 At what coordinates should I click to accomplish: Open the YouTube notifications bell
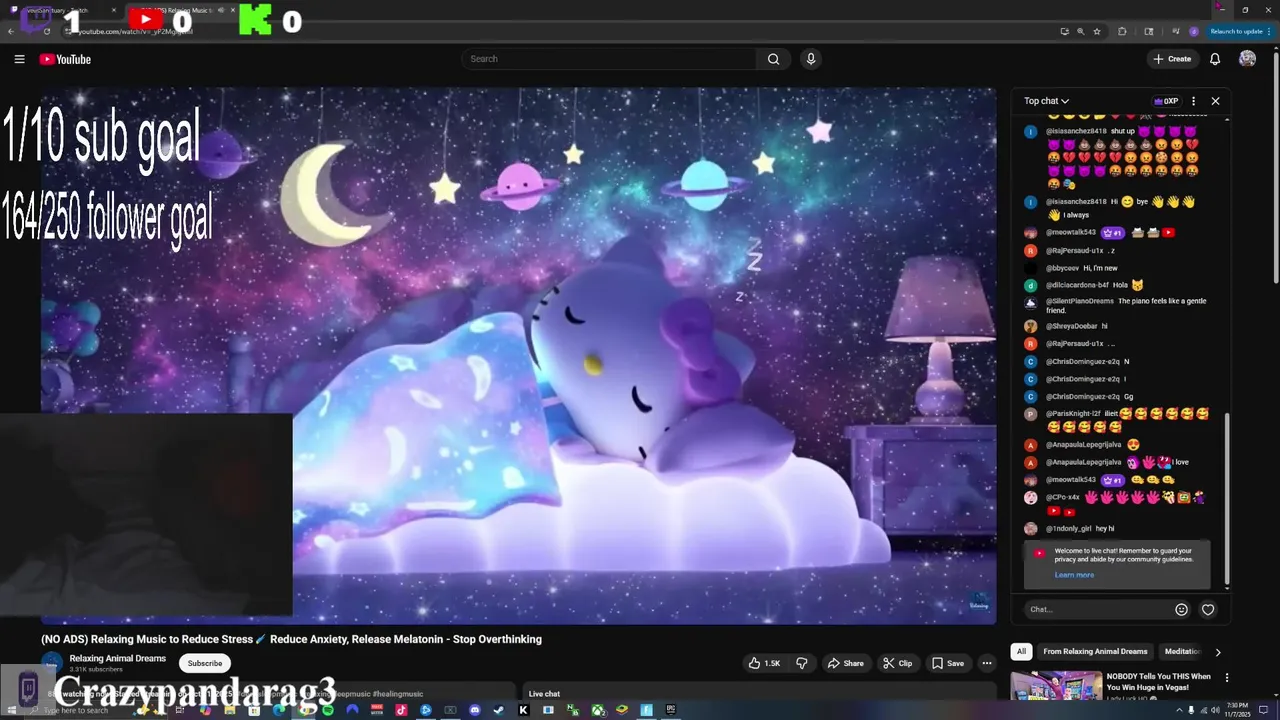pos(1215,59)
